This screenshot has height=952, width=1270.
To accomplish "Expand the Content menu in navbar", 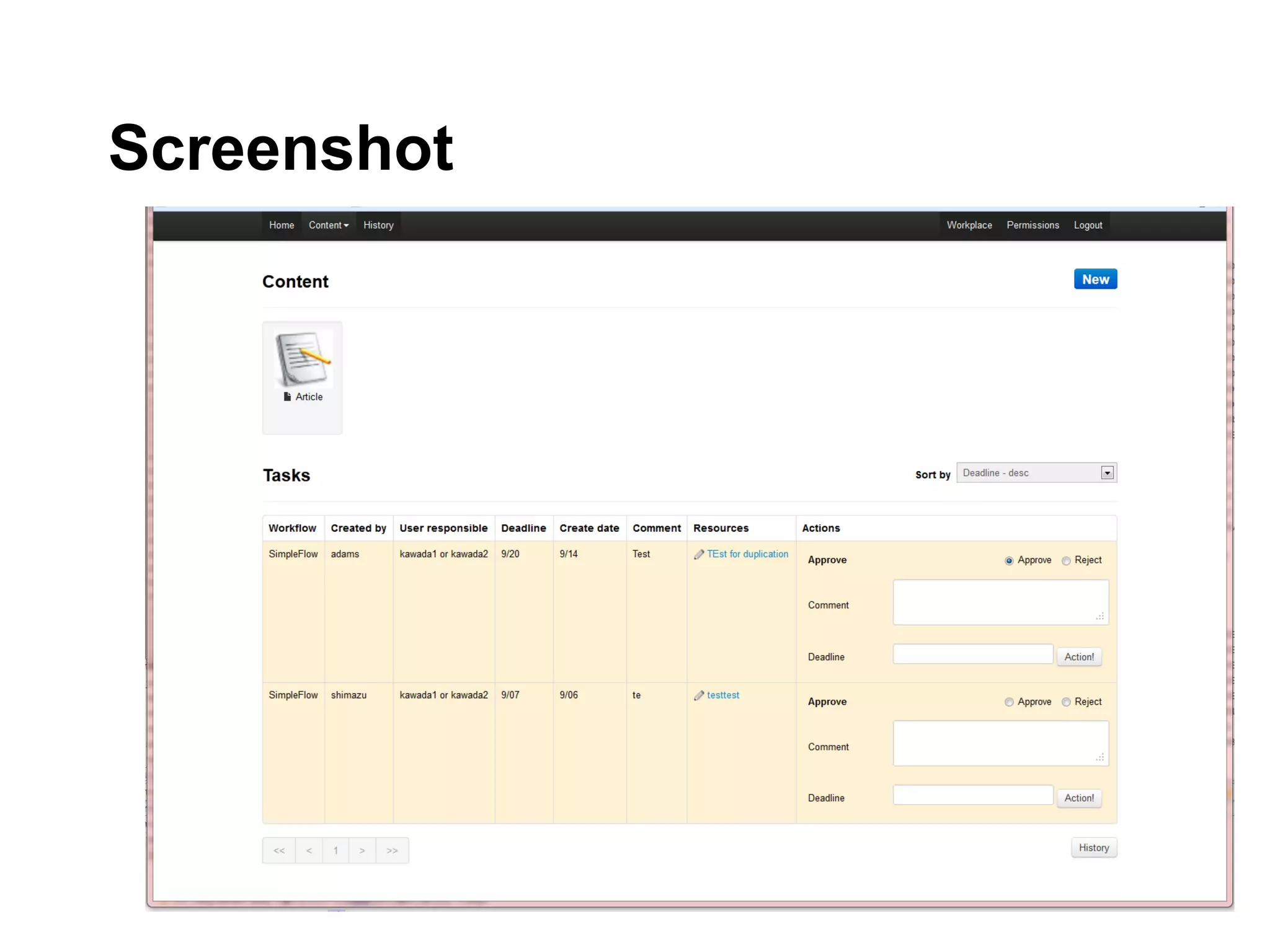I will coord(328,226).
